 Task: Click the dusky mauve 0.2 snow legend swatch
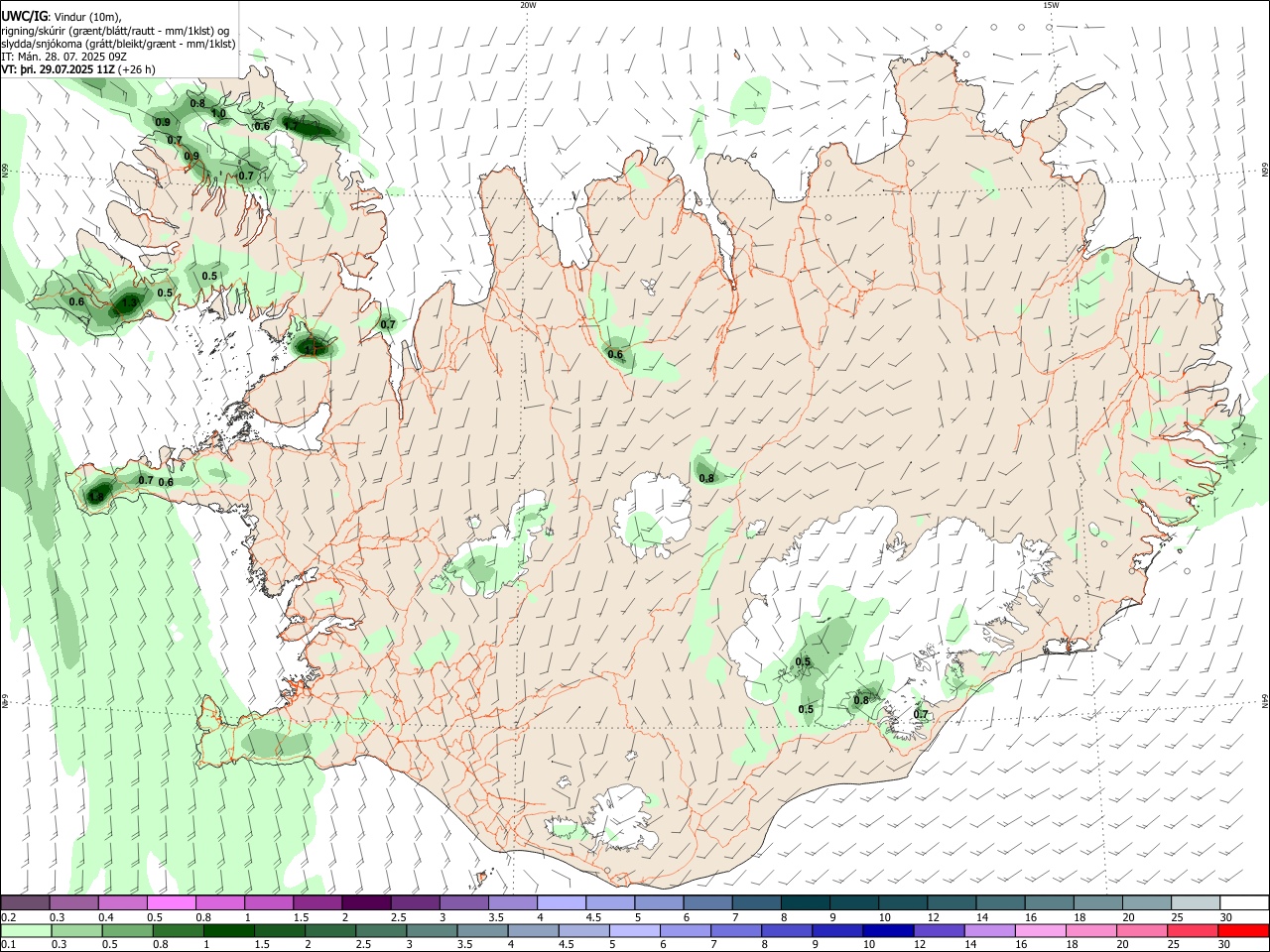[x=26, y=903]
